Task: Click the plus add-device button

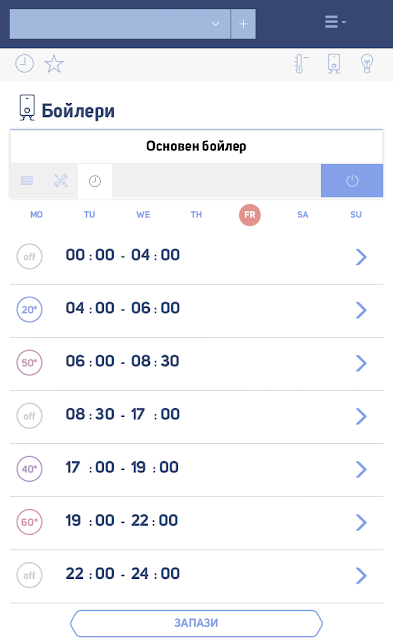Action: coord(243,24)
